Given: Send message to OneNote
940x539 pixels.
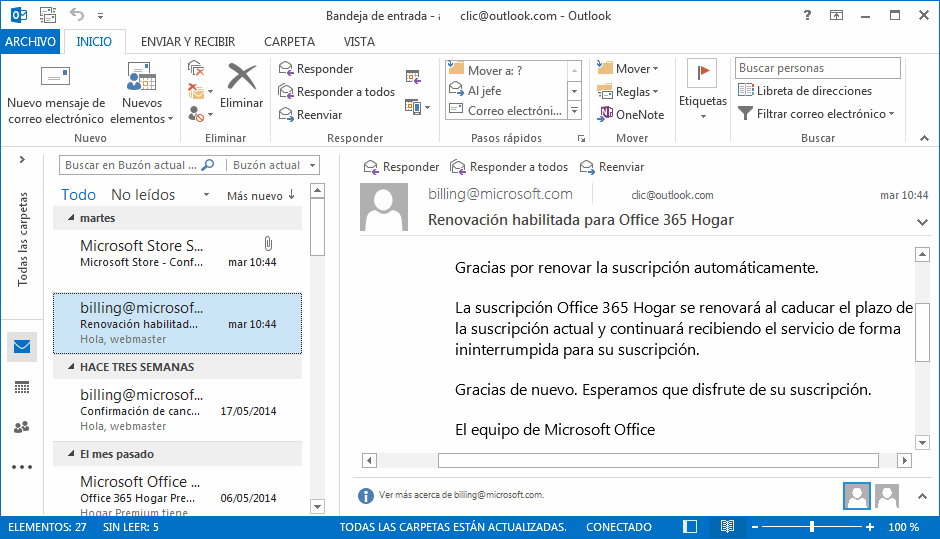Looking at the screenshot, I should pos(631,115).
